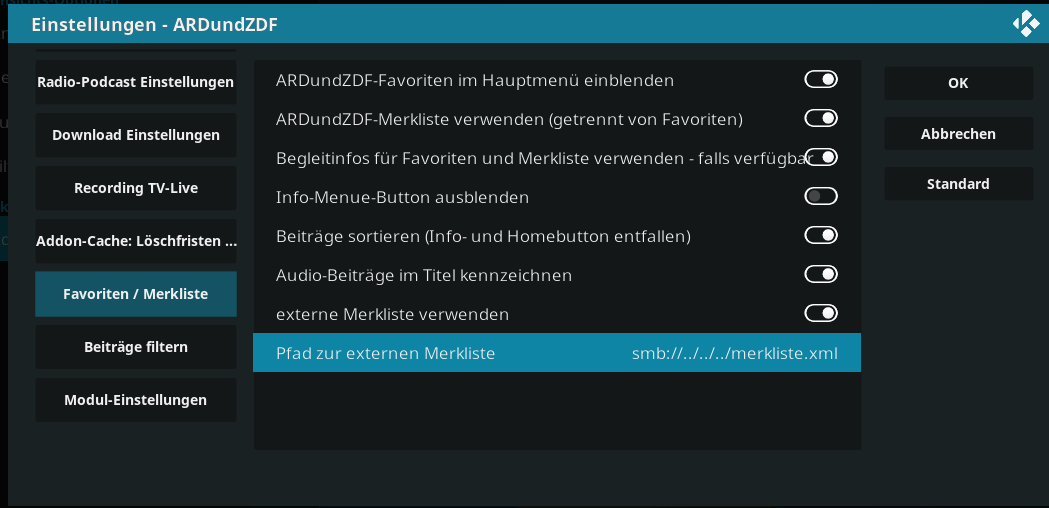This screenshot has height=508, width=1049.
Task: Enable Info-Menue-Button ausblenden switch
Action: [821, 196]
